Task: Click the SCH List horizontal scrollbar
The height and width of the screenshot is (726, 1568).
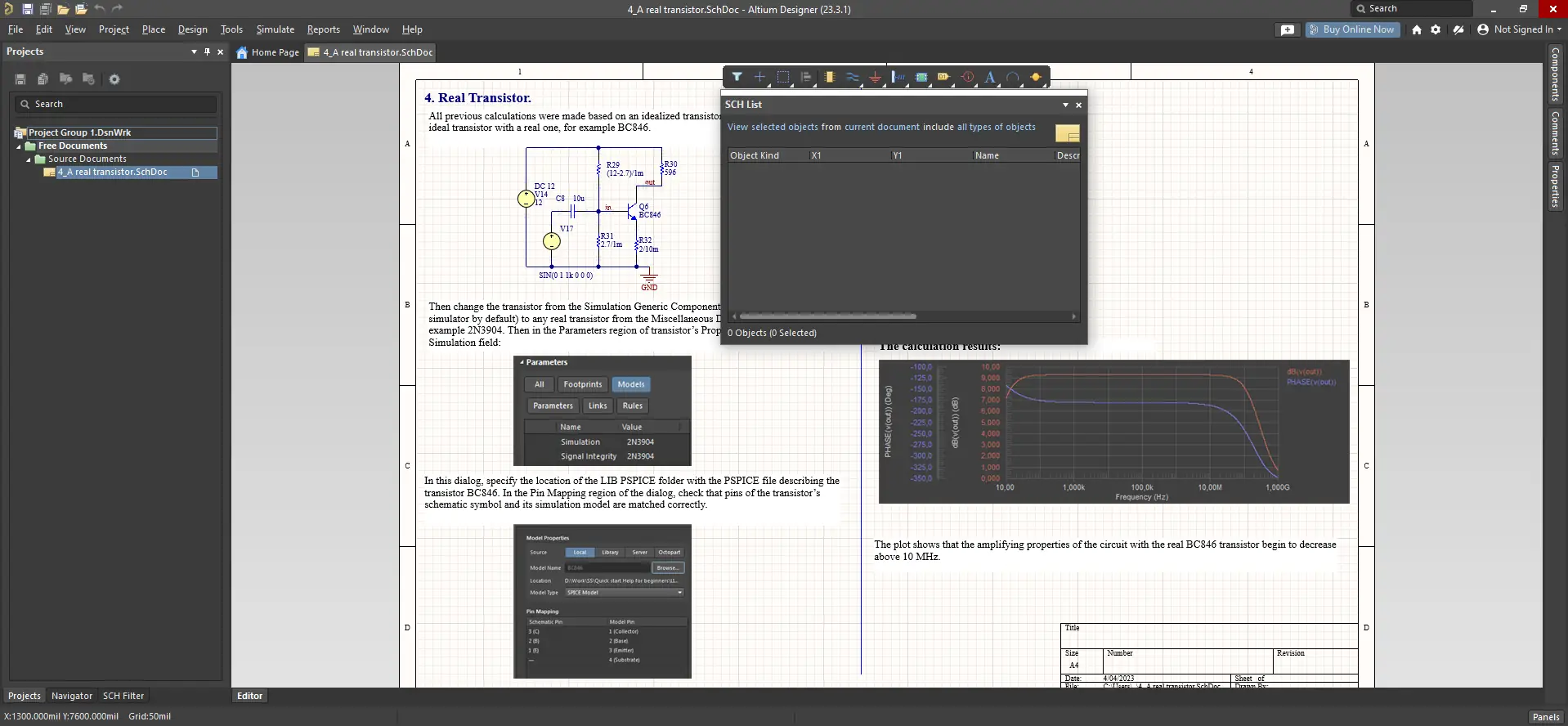Action: (827, 316)
